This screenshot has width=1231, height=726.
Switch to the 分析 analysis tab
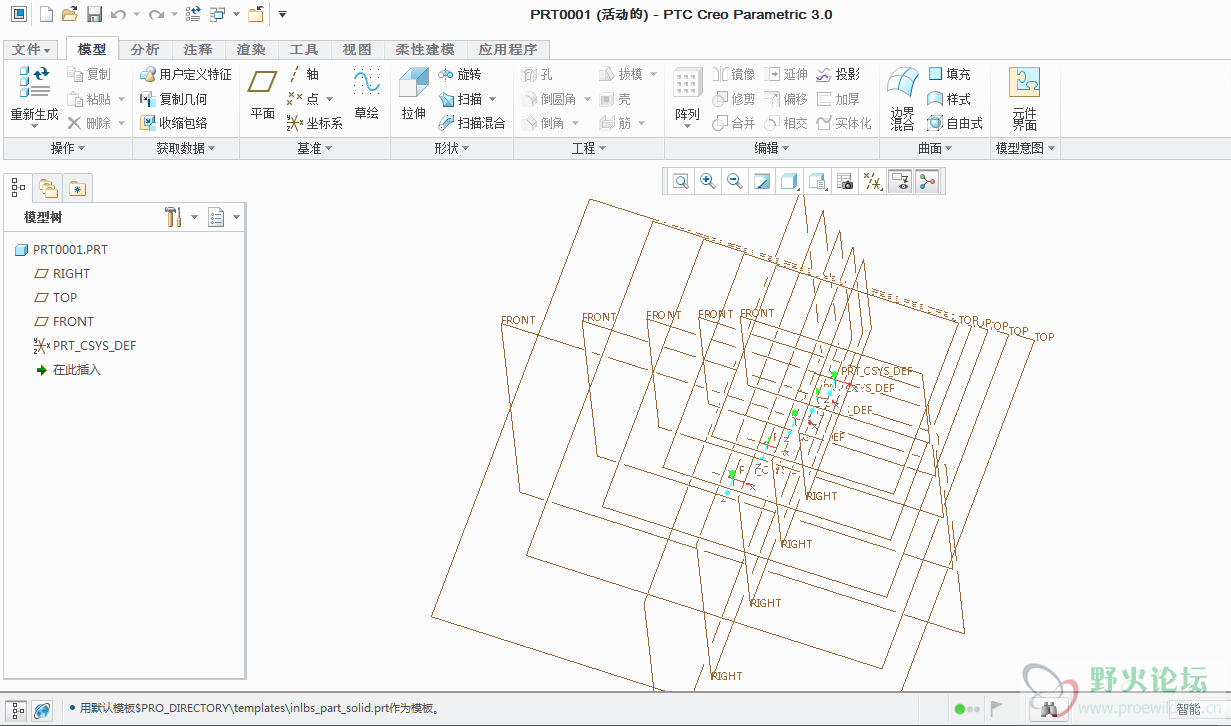coord(145,49)
